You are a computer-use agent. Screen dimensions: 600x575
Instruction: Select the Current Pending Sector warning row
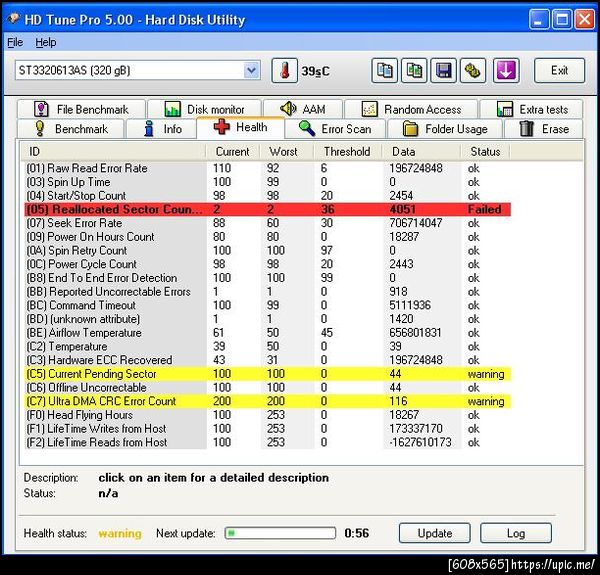click(267, 374)
